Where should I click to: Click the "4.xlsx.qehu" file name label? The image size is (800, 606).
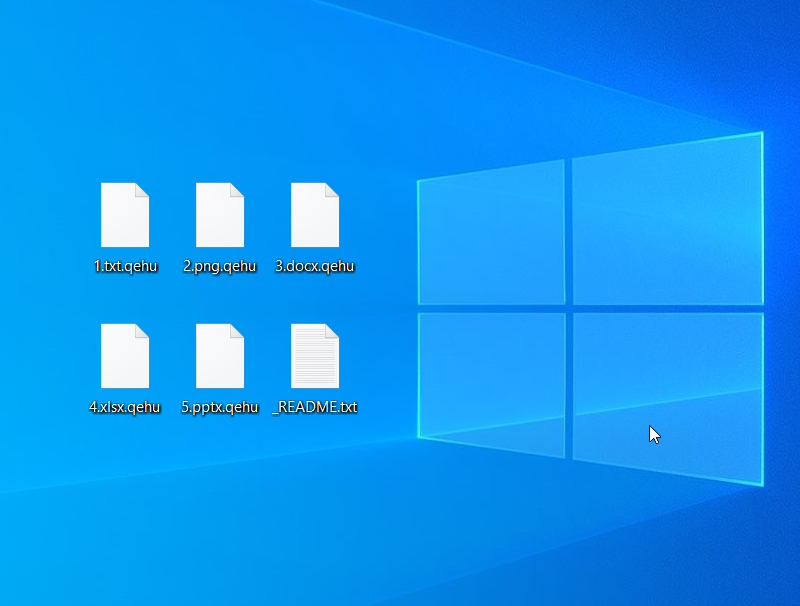[125, 407]
